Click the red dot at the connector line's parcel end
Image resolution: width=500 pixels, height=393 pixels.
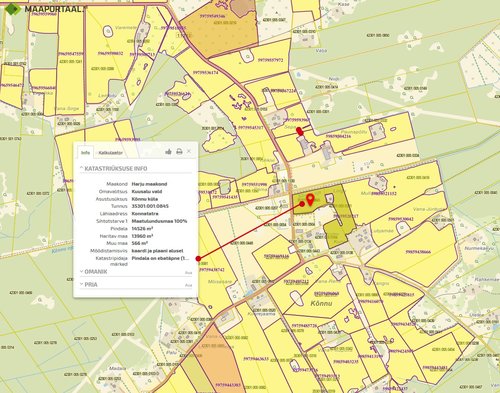[302, 204]
